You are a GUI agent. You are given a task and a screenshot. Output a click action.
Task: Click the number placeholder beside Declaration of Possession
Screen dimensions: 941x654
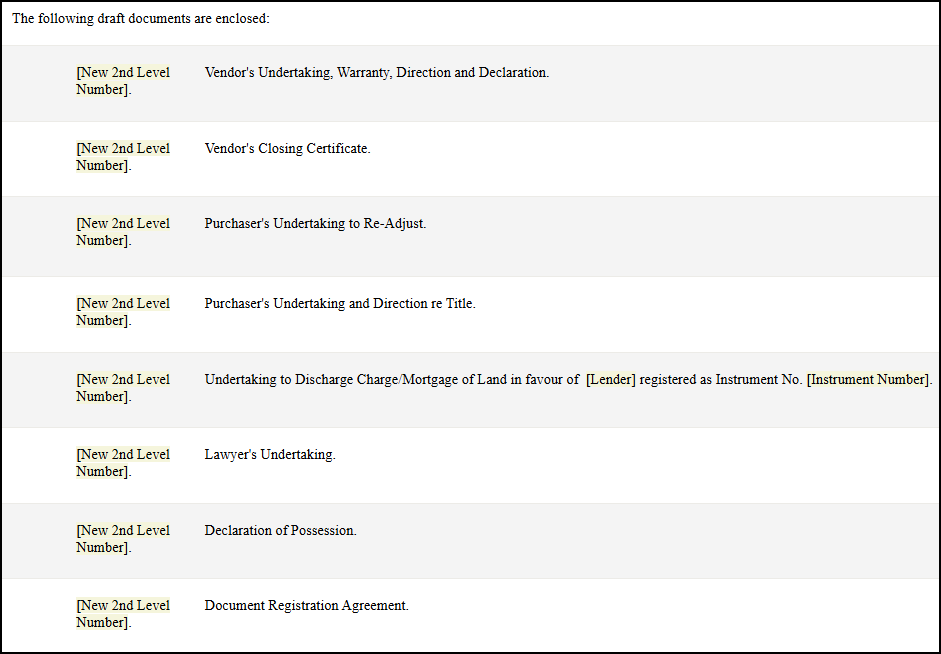point(123,539)
